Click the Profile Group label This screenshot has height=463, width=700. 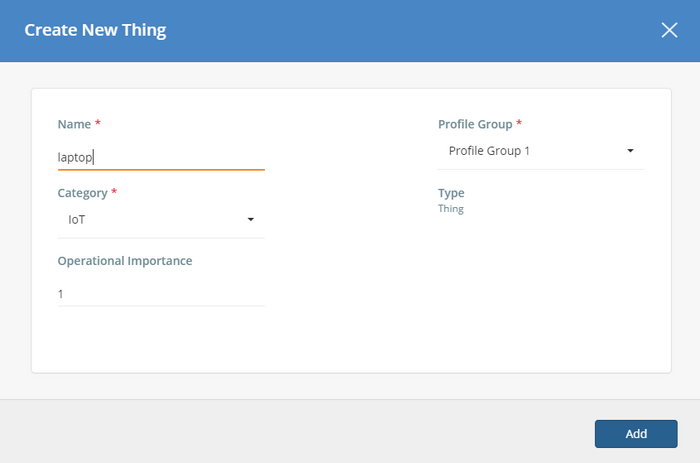click(475, 124)
